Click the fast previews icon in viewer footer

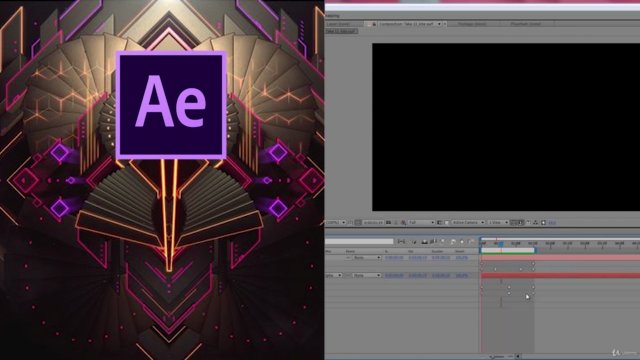tap(521, 222)
